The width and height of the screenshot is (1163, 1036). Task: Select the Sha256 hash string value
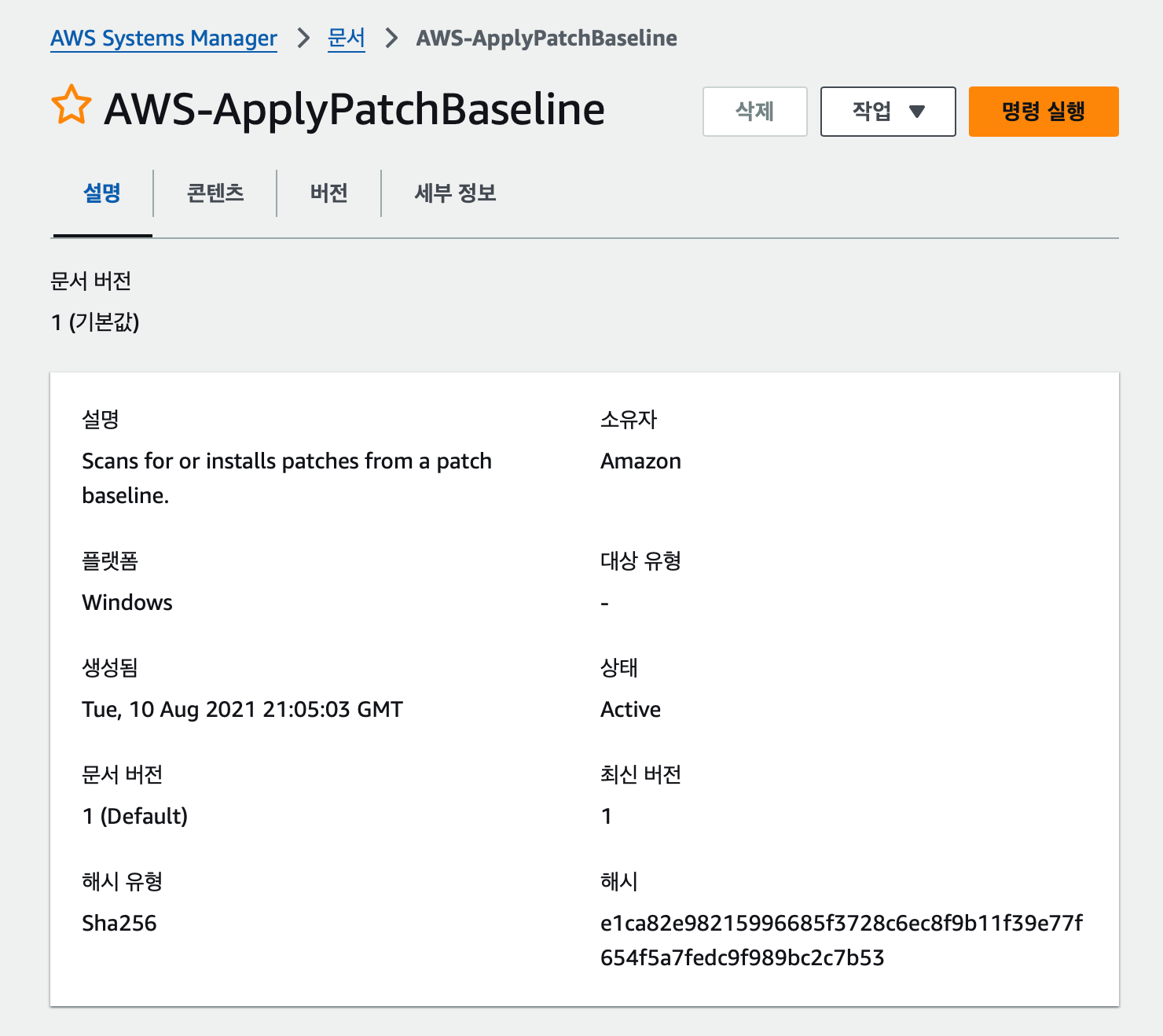(842, 940)
